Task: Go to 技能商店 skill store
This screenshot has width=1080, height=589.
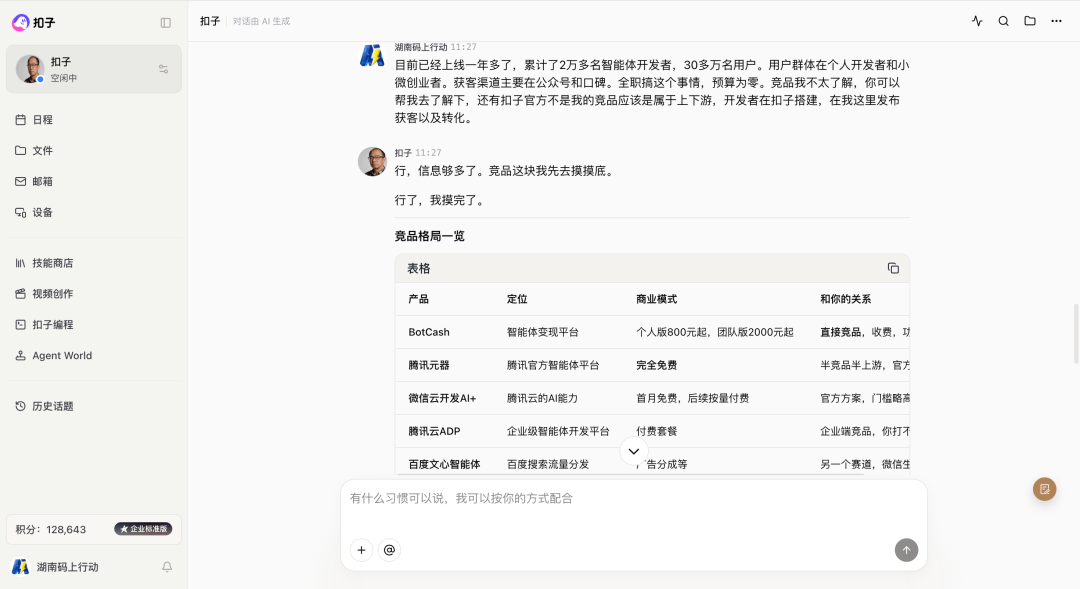Action: [x=94, y=263]
